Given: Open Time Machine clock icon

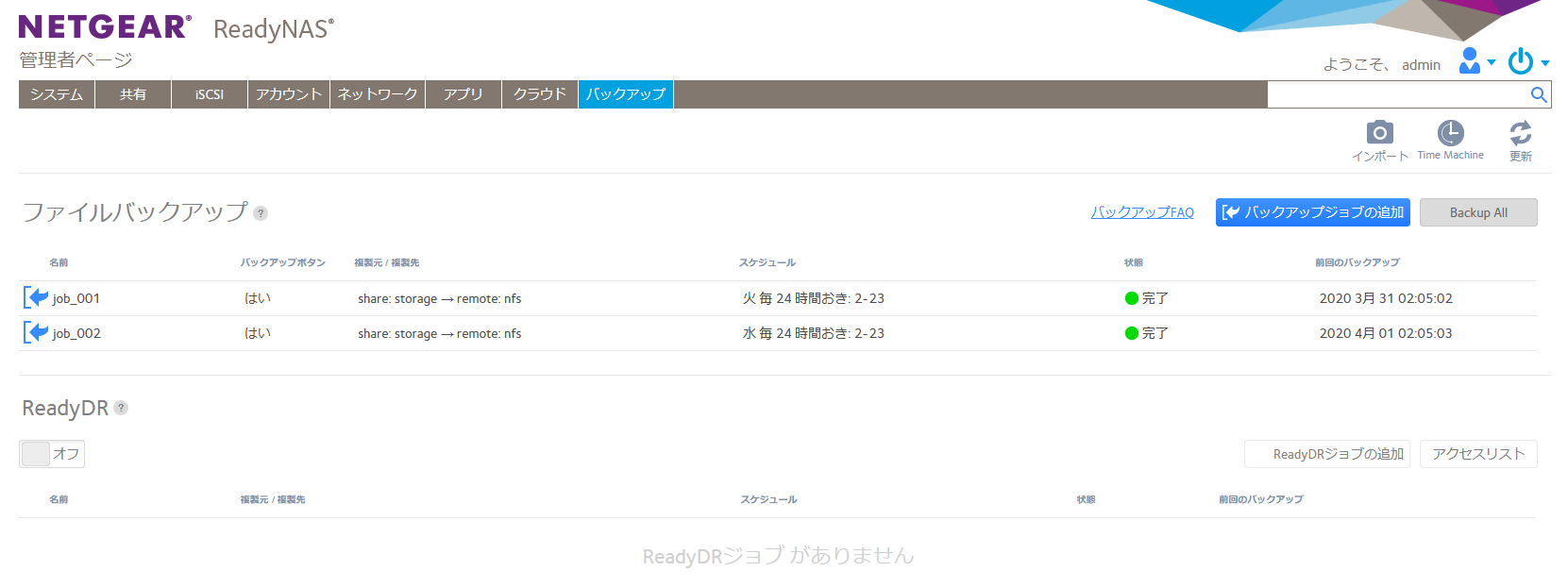Looking at the screenshot, I should pos(1450,133).
